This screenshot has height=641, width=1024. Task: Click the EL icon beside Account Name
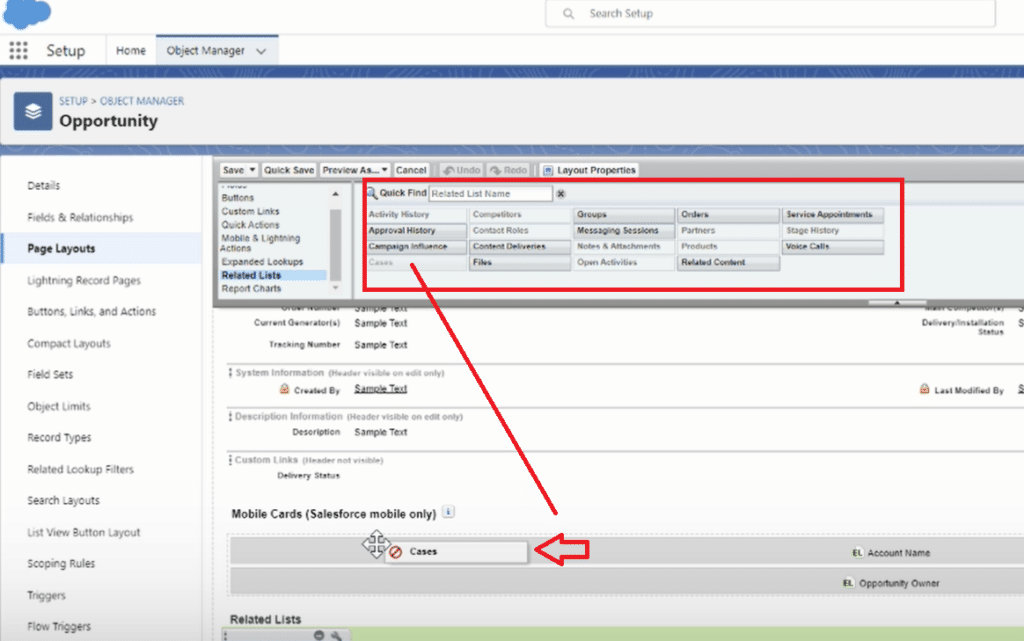point(857,553)
